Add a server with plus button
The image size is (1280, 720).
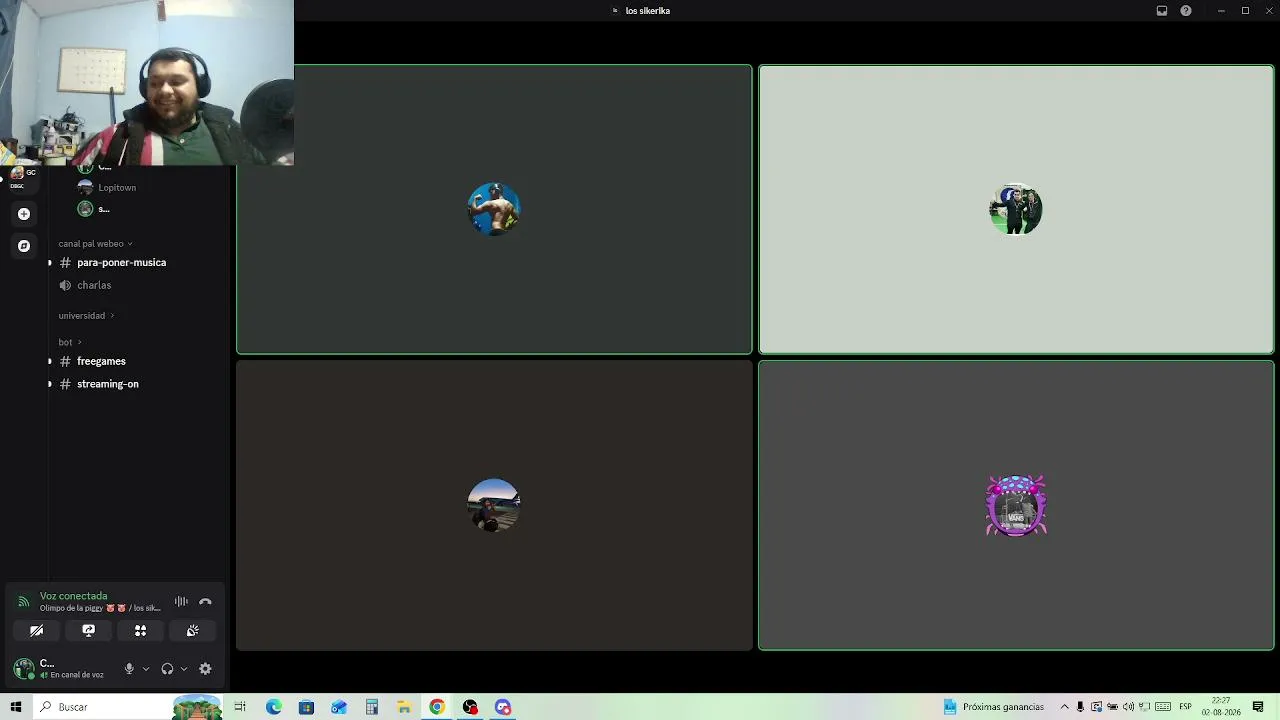coord(24,214)
